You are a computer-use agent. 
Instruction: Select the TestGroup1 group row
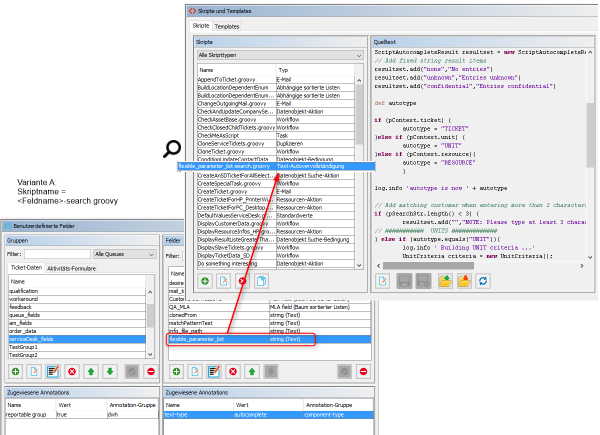[77, 347]
